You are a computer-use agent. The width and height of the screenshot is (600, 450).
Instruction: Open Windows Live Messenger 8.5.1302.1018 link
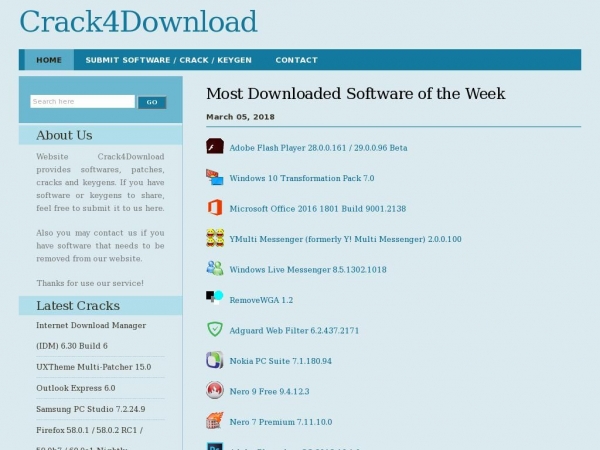(x=308, y=270)
